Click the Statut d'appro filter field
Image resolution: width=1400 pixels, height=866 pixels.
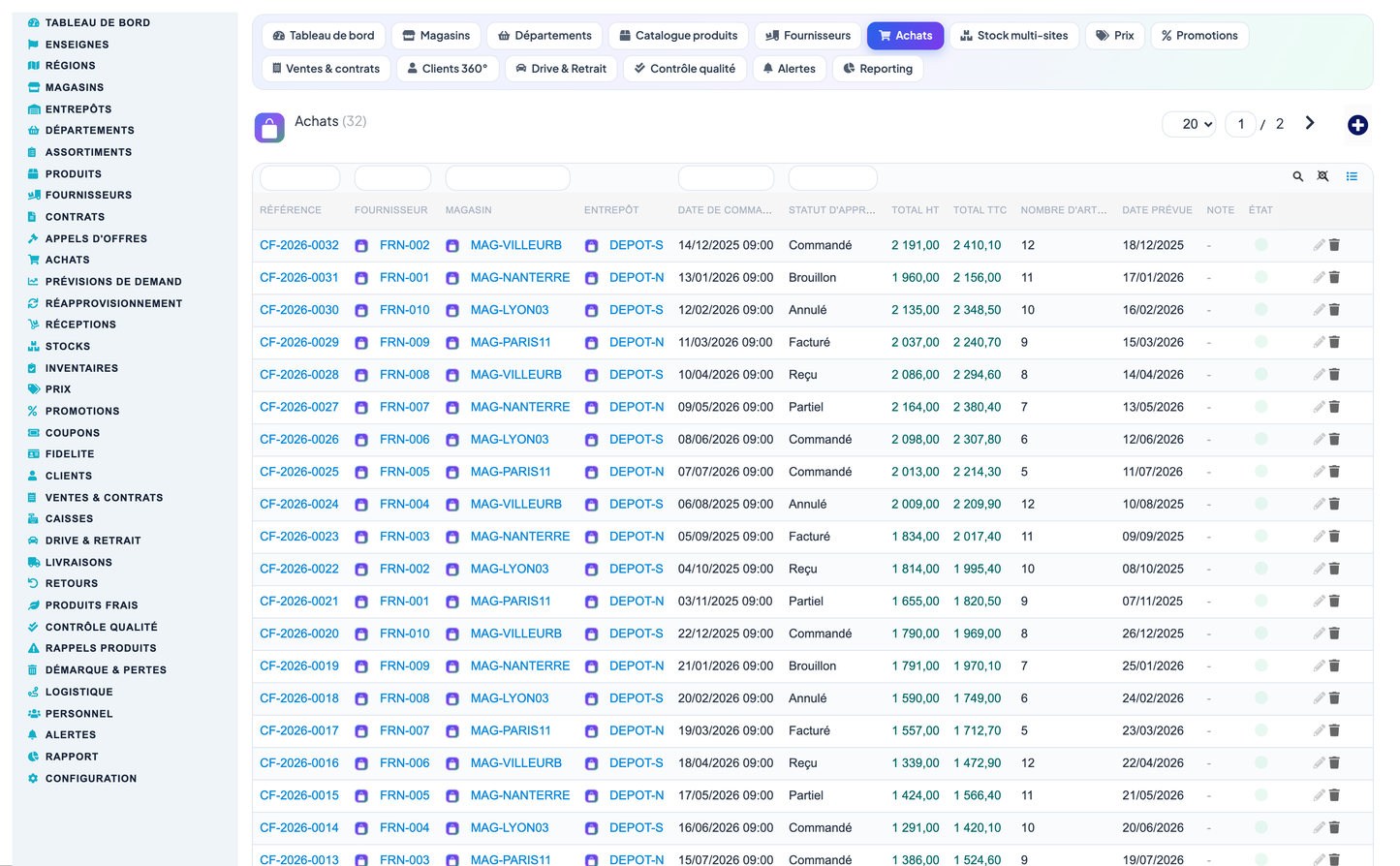click(832, 177)
